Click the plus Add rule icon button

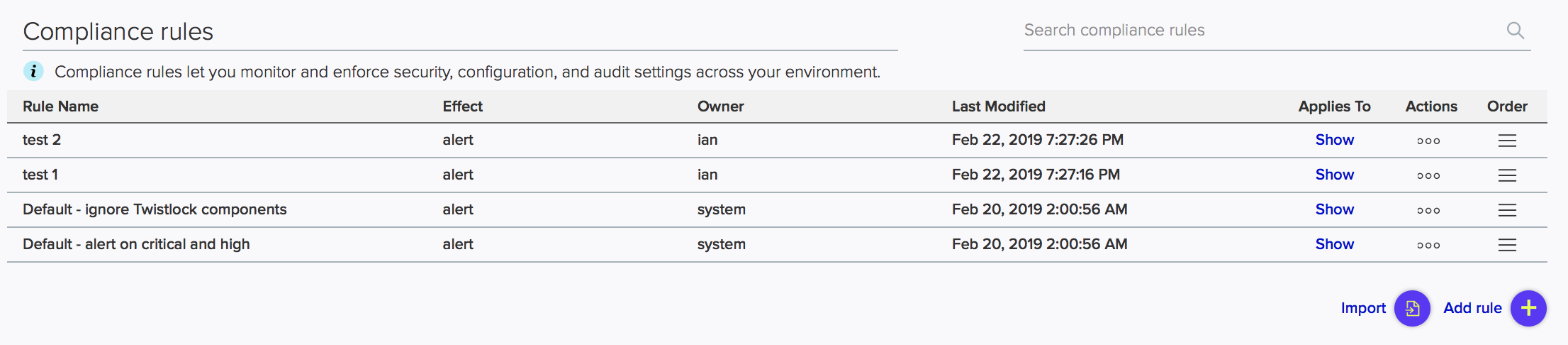pos(1528,308)
